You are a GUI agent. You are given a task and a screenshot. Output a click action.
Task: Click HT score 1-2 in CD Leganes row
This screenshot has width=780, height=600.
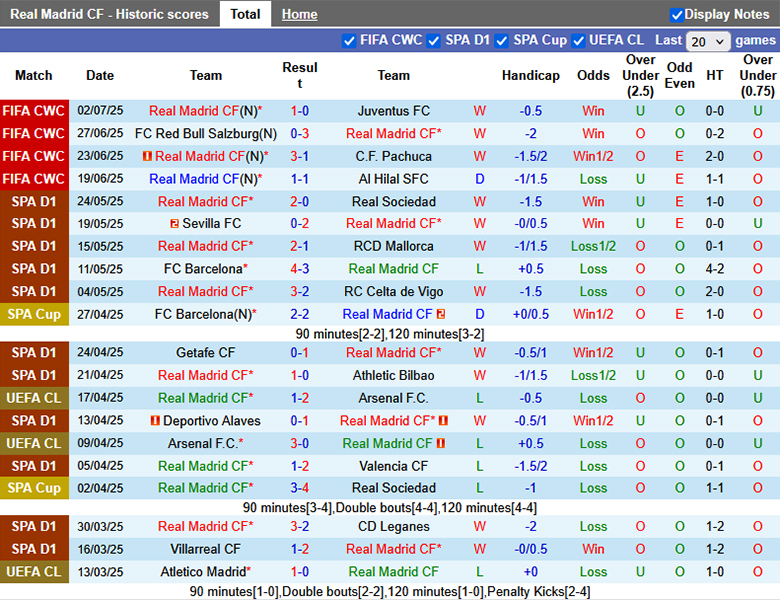pos(714,526)
